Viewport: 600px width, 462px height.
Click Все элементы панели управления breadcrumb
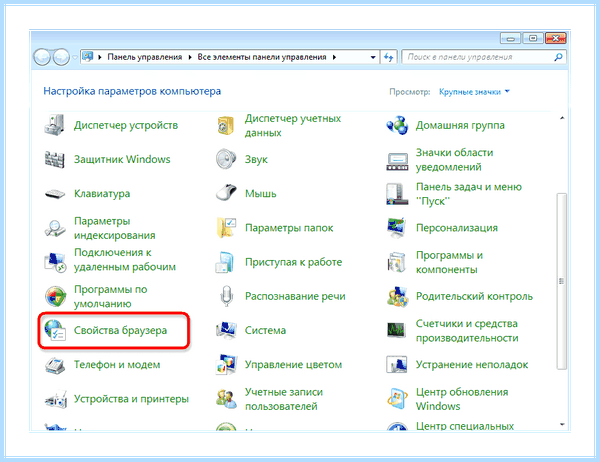click(262, 57)
